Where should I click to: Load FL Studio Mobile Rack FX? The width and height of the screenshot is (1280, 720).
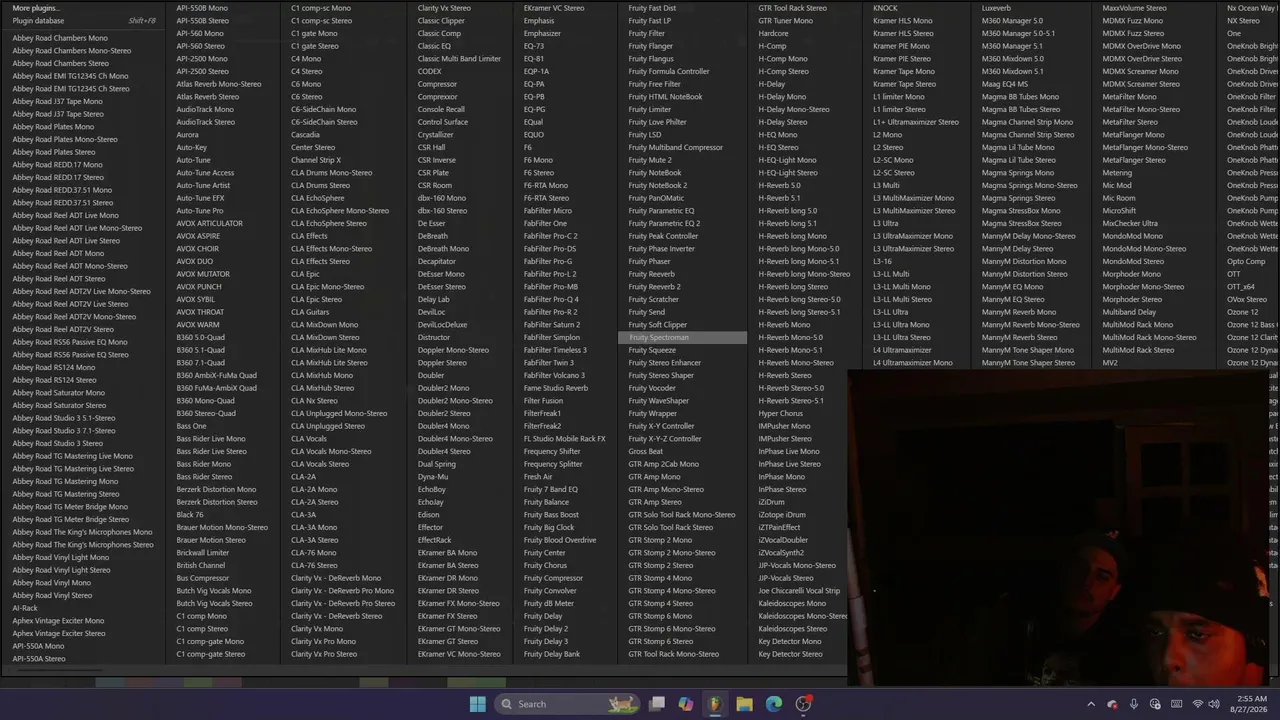[565, 438]
